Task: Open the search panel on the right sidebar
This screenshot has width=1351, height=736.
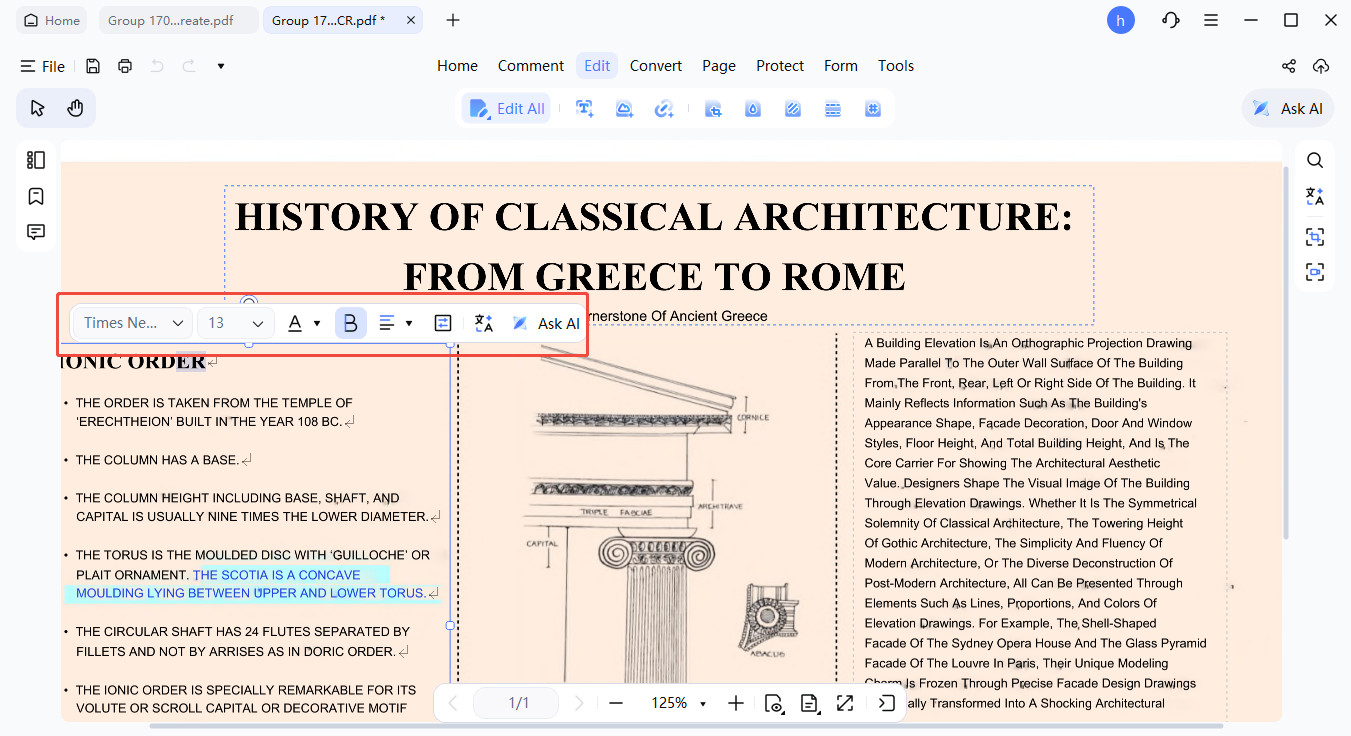Action: 1314,160
